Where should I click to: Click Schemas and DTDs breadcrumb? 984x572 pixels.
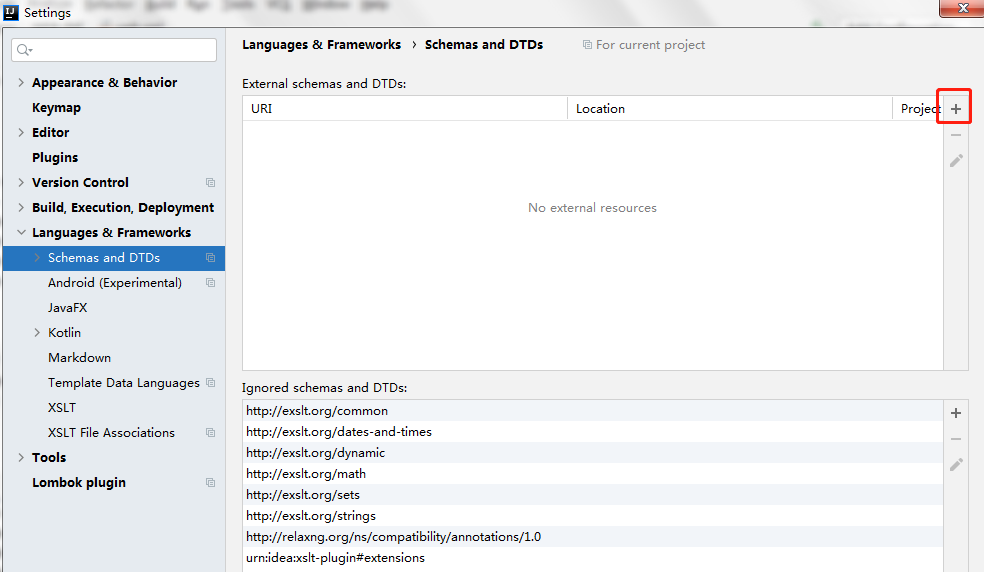[x=484, y=45]
